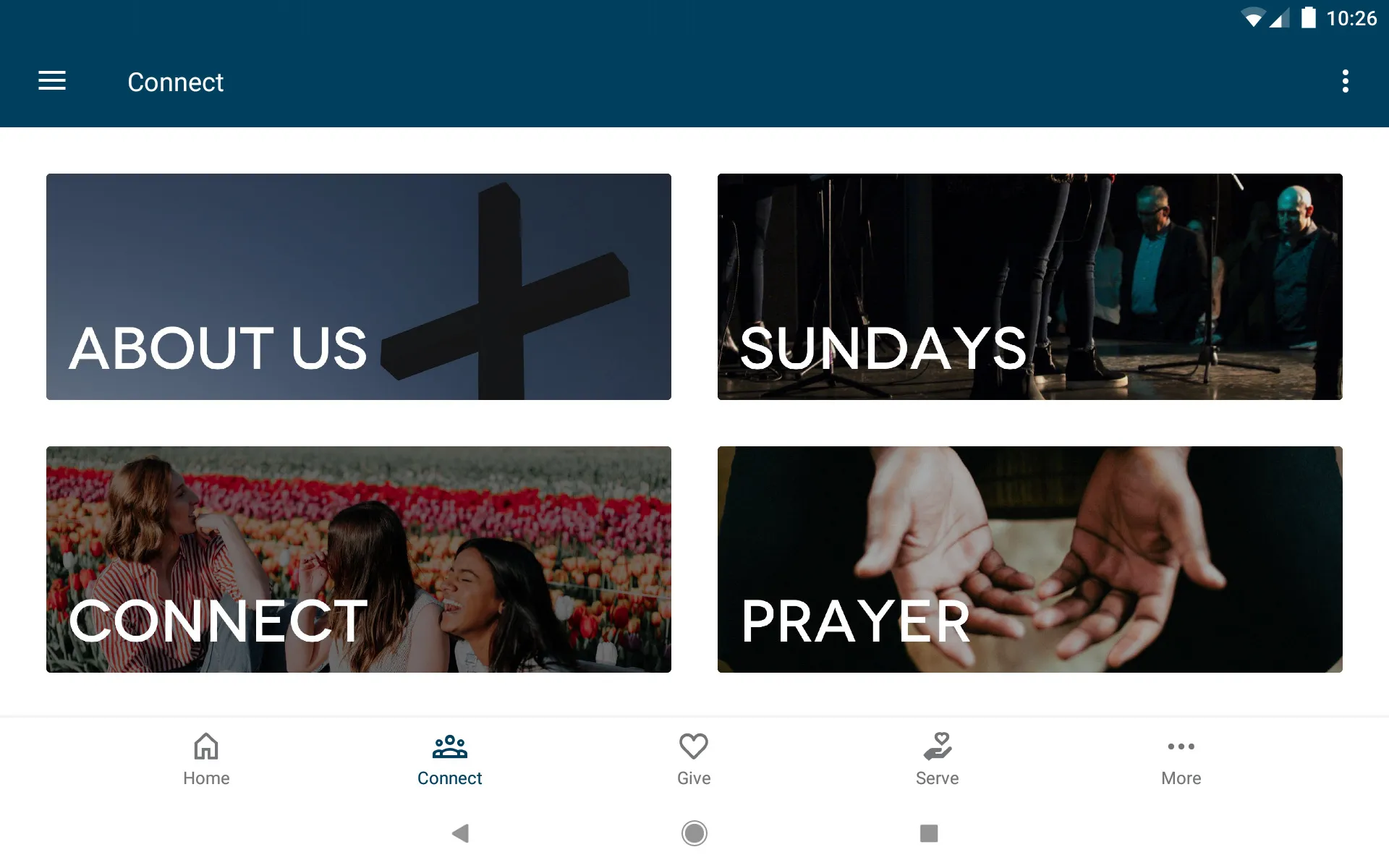This screenshot has width=1389, height=868.
Task: Expand the three-dot overflow menu options
Action: 1348,82
